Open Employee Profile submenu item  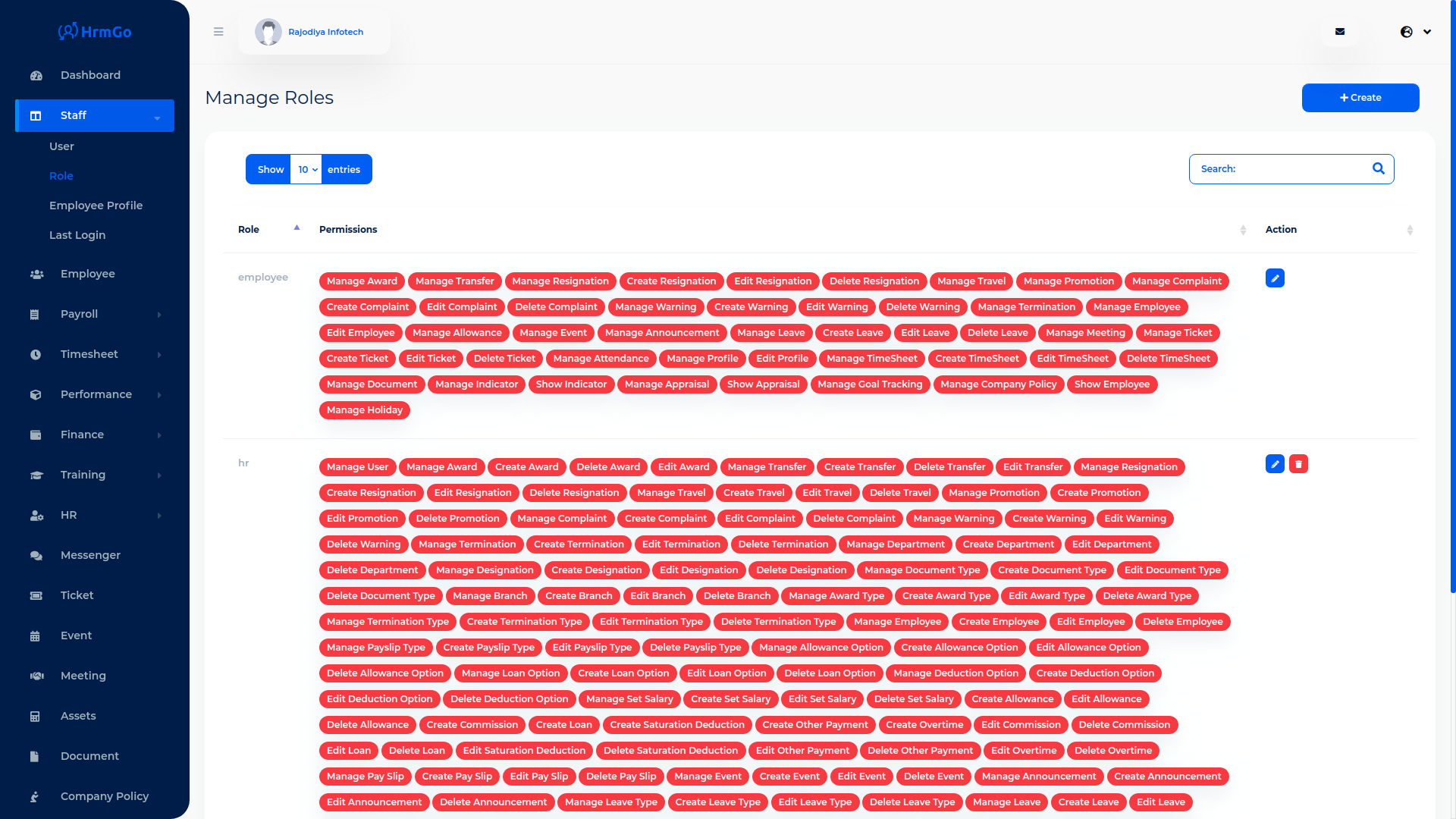pyautogui.click(x=96, y=206)
